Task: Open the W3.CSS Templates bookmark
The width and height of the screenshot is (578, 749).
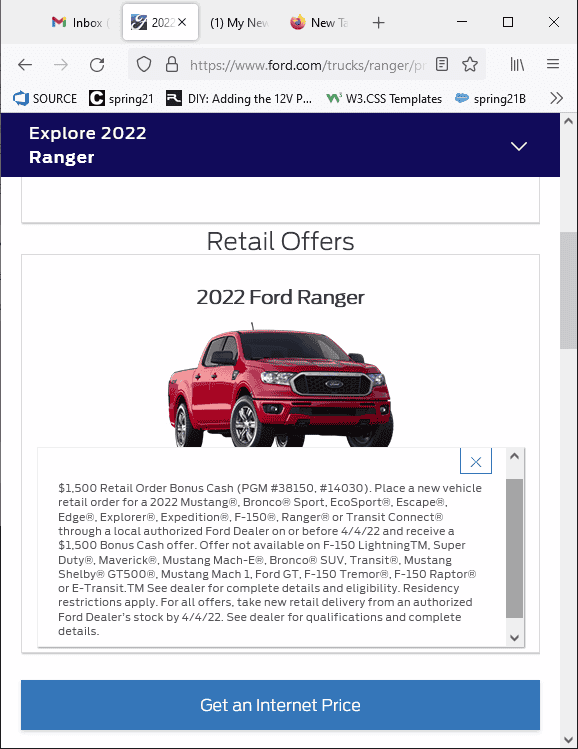Action: pyautogui.click(x=384, y=98)
